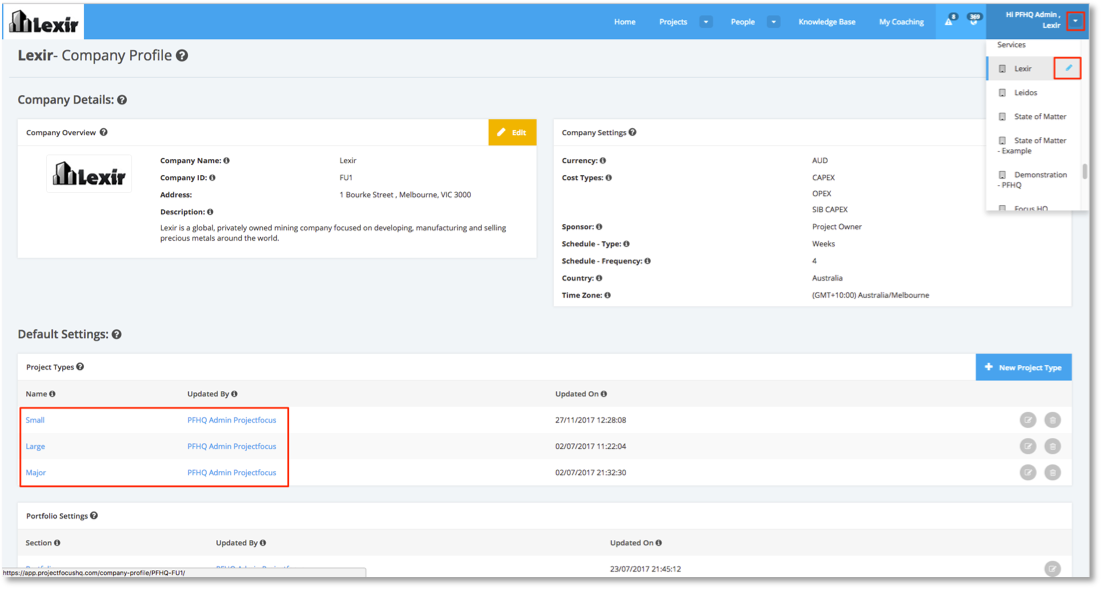Click '(GMT+10:00) Australia/Melbourne' value
The height and width of the screenshot is (589, 1102).
[x=870, y=295]
